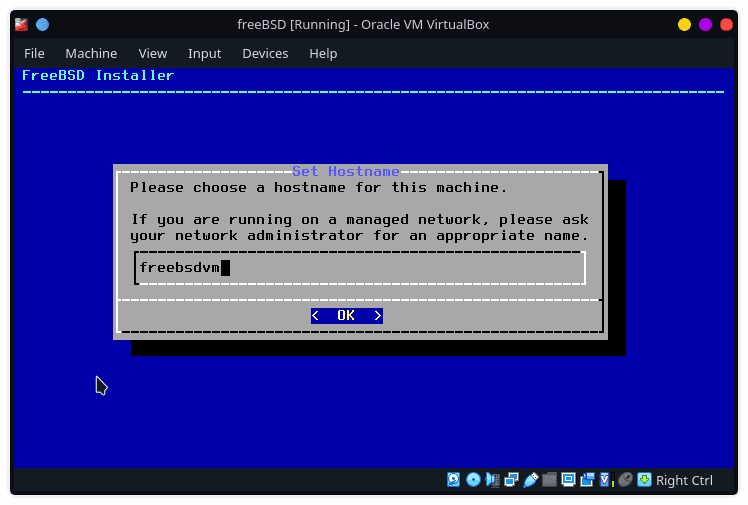Click the shared folders status icon
Image resolution: width=748 pixels, height=505 pixels.
tap(549, 480)
